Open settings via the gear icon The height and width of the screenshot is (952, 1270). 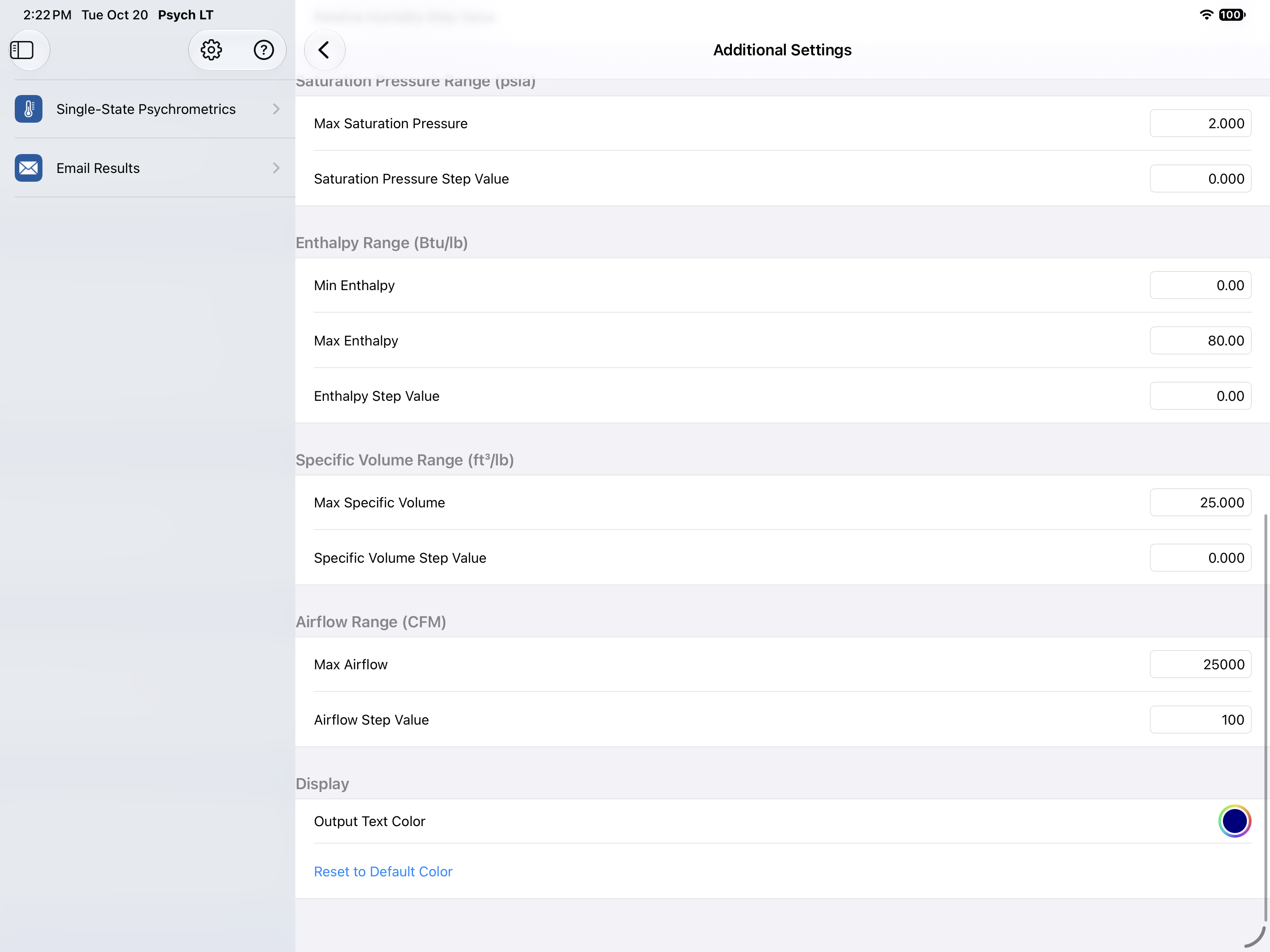[x=211, y=50]
